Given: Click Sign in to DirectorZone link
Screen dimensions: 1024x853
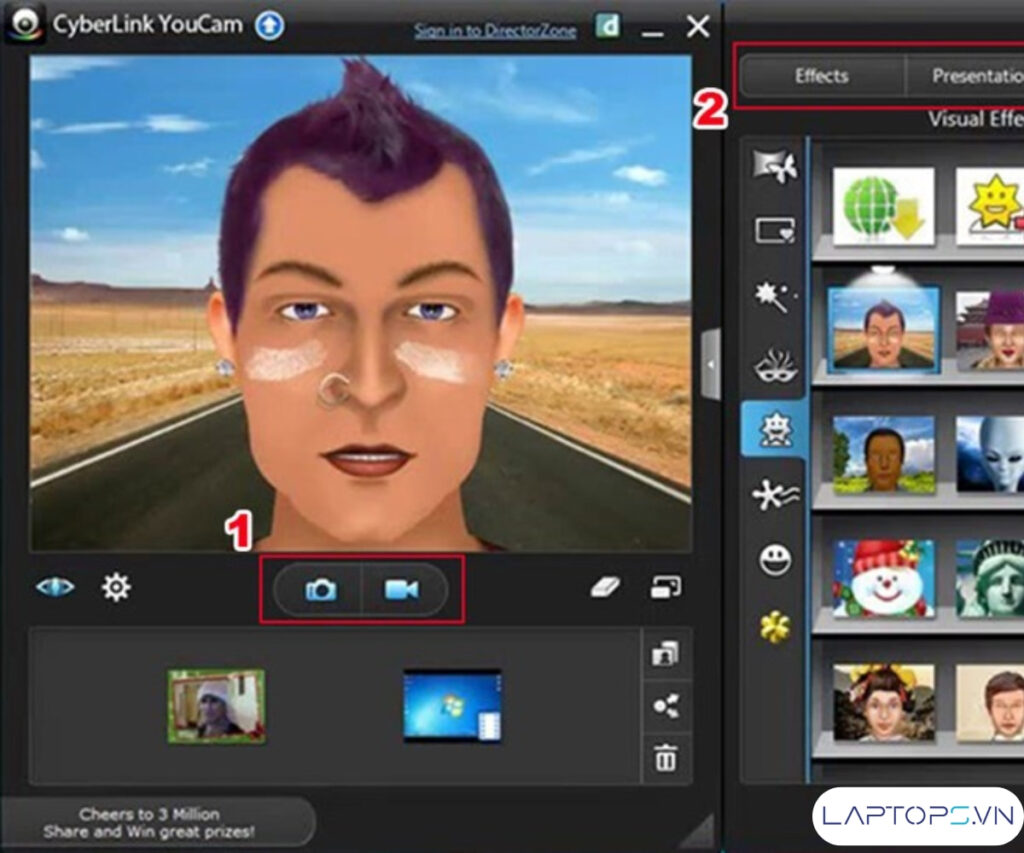Looking at the screenshot, I should click(x=495, y=31).
